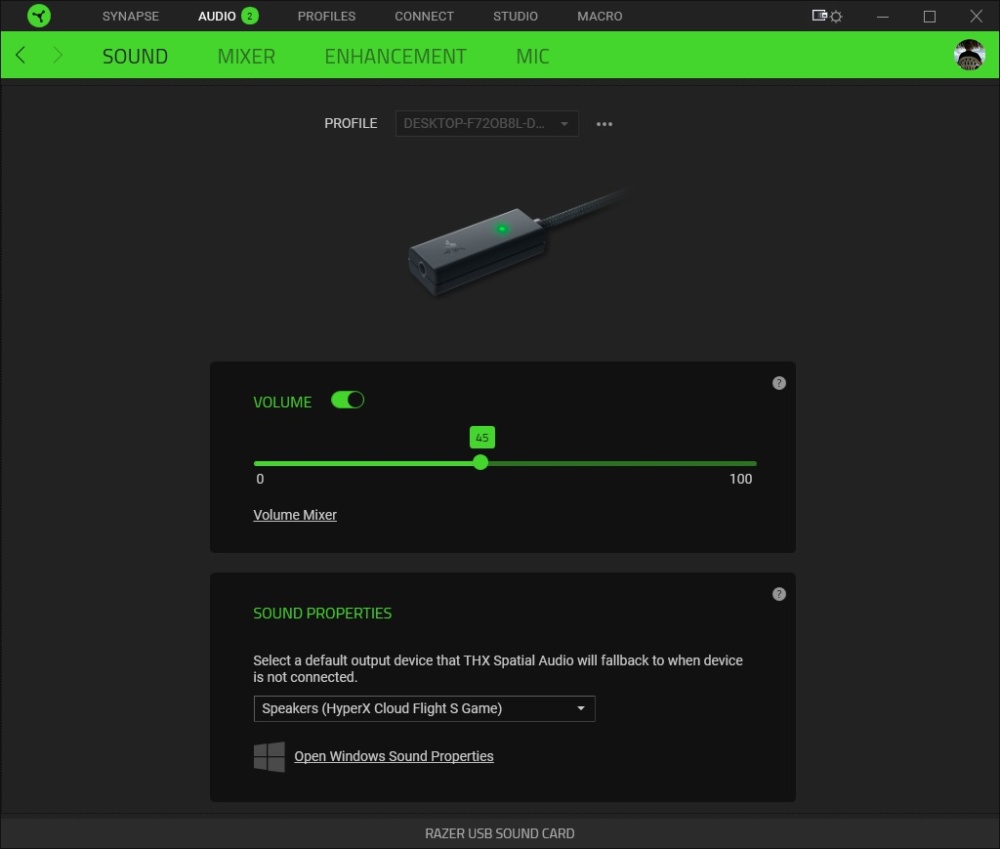Open the Macro tab
Image resolution: width=1000 pixels, height=849 pixels.
tap(599, 16)
